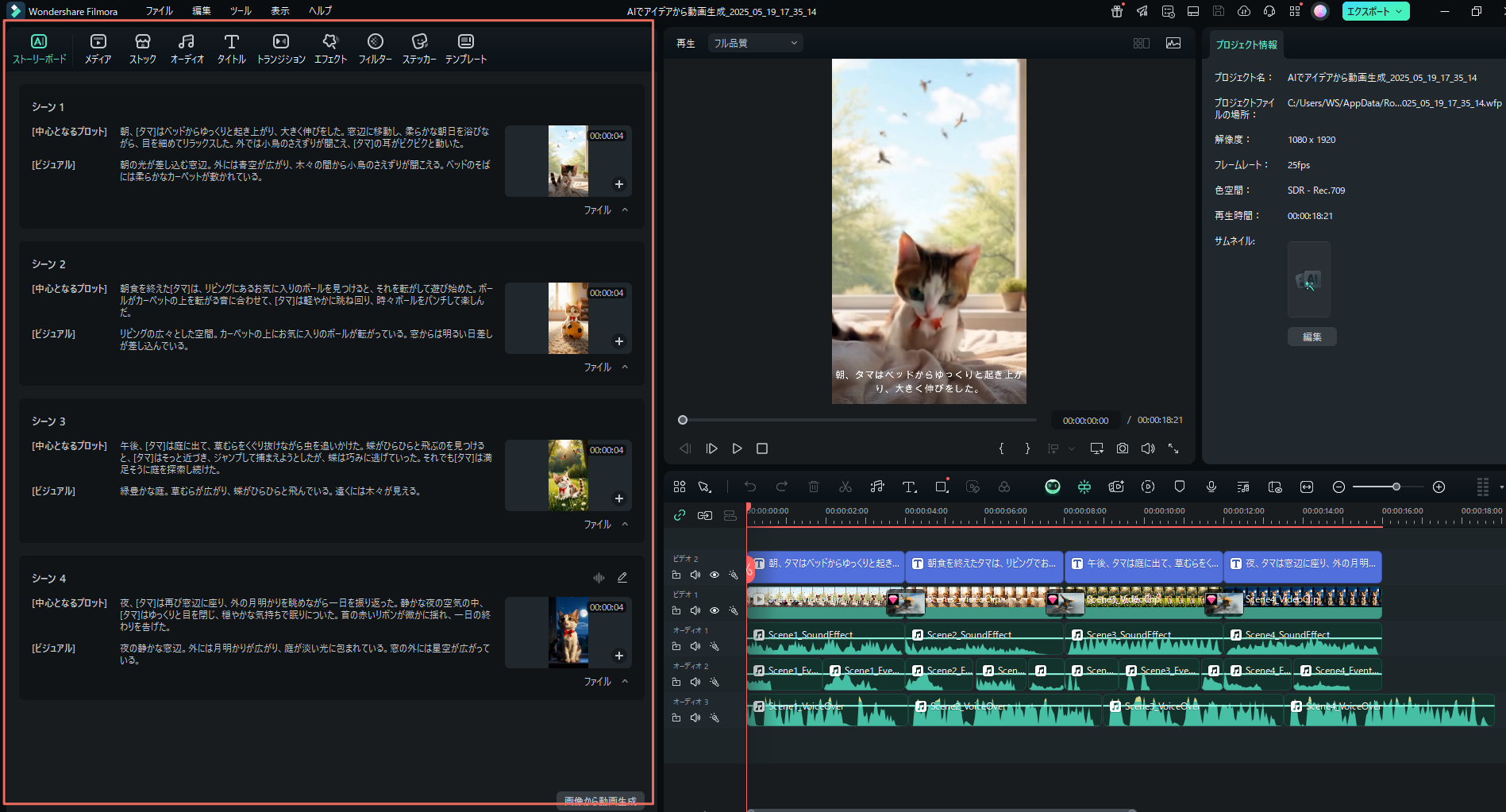The height and width of the screenshot is (812, 1506).
Task: Select the シーン 3 butterfly thumbnail
Action: 568,475
